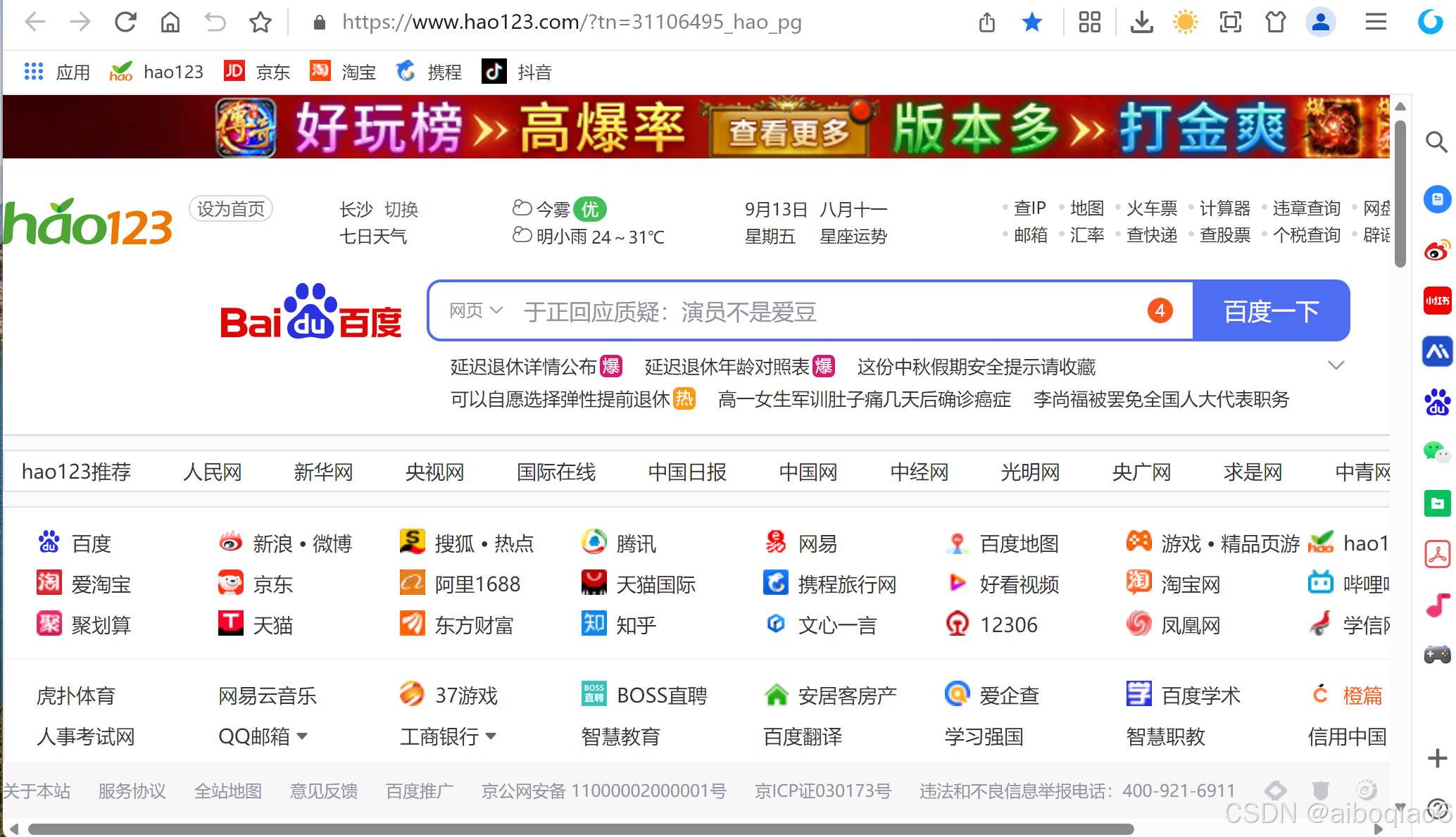Open the 携程 bookmark
The height and width of the screenshot is (837, 1456).
coord(429,72)
